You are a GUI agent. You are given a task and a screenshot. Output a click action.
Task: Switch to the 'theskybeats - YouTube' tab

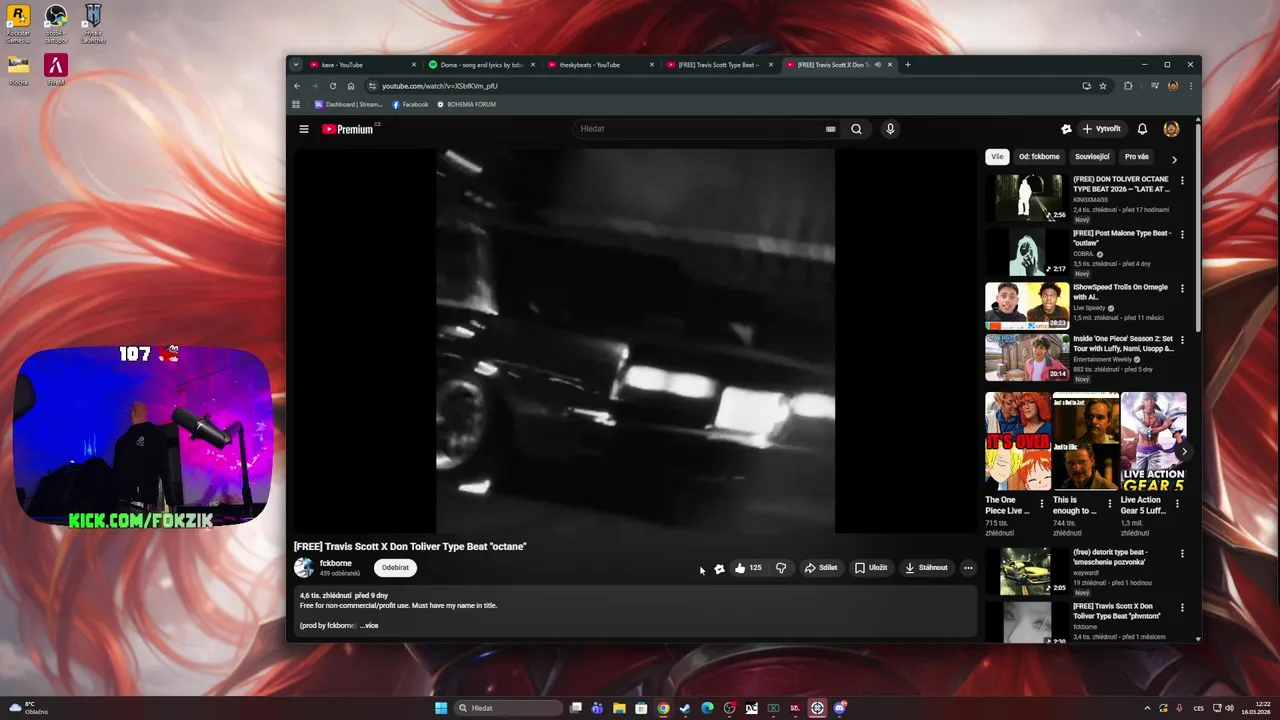[x=601, y=65]
